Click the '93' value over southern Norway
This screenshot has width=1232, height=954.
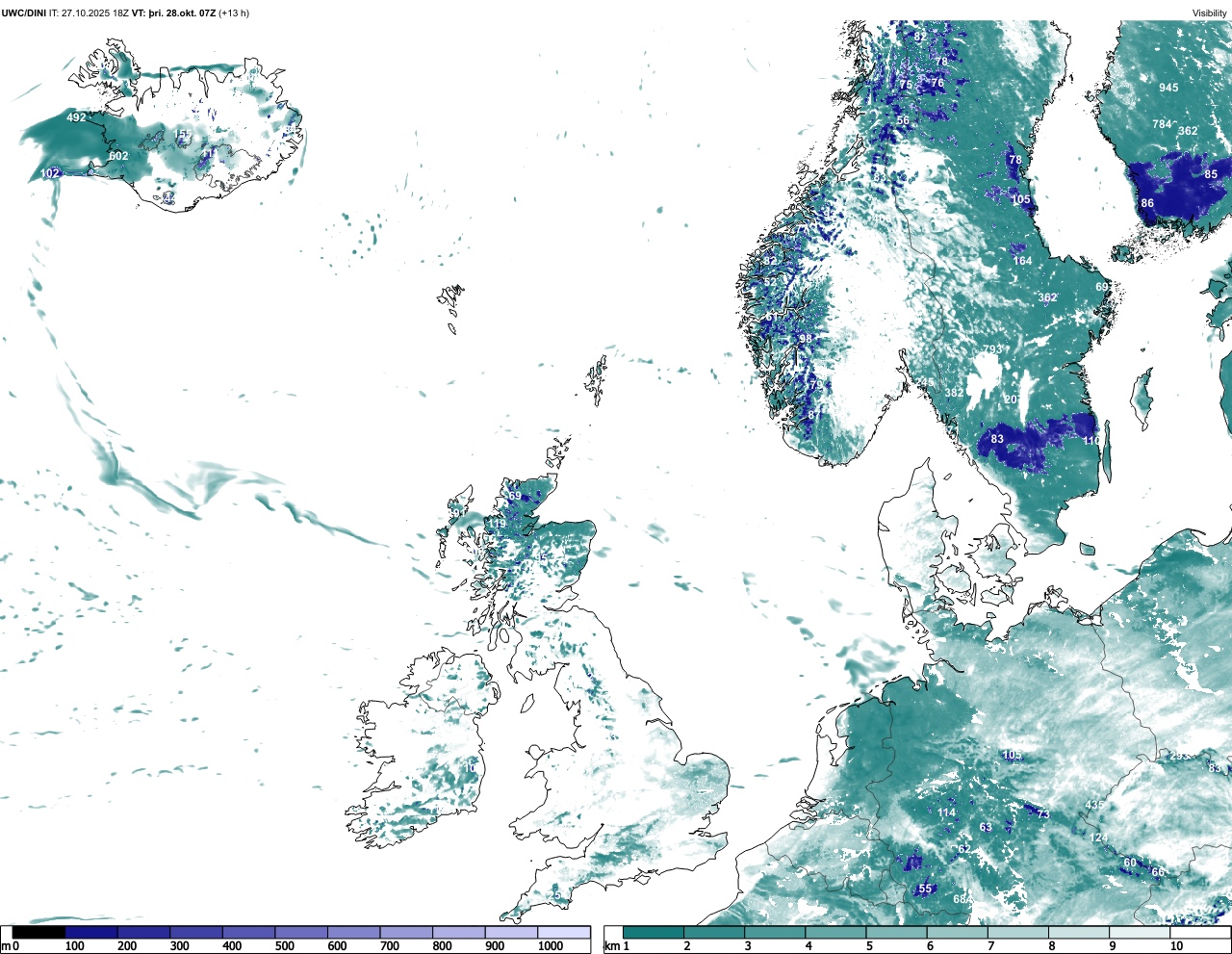[x=806, y=339]
